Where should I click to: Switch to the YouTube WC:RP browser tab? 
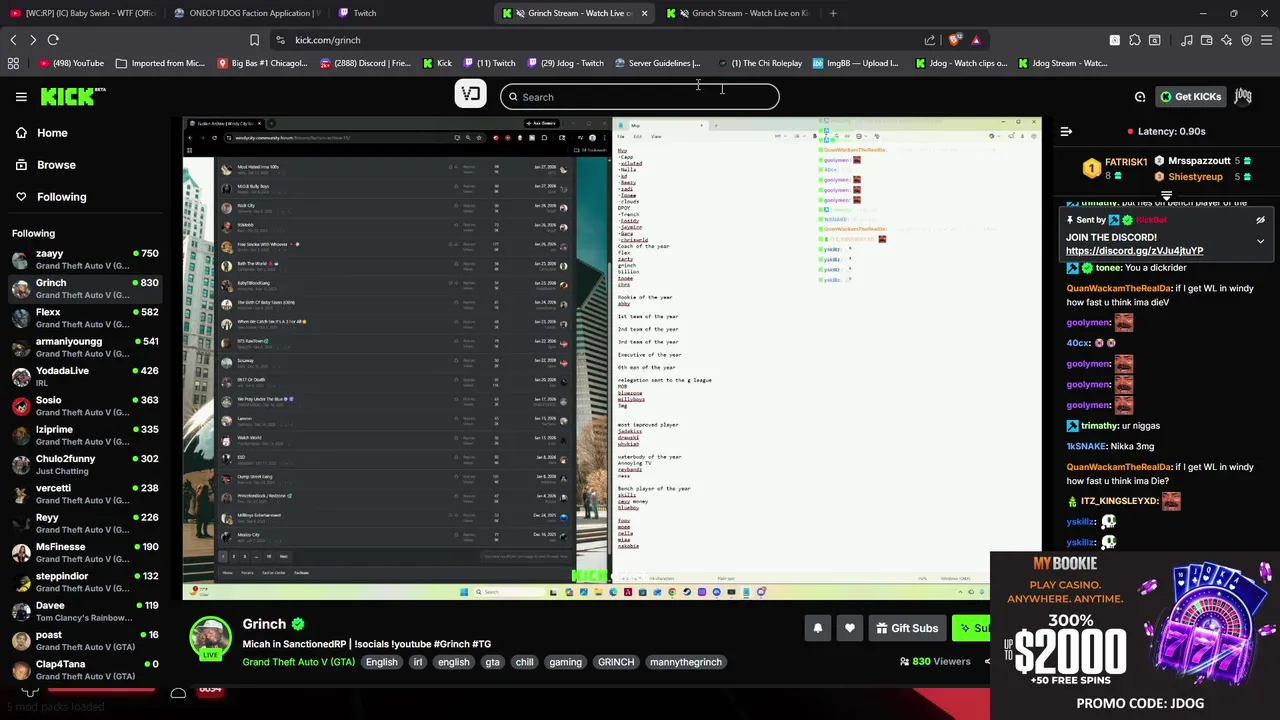pos(82,13)
